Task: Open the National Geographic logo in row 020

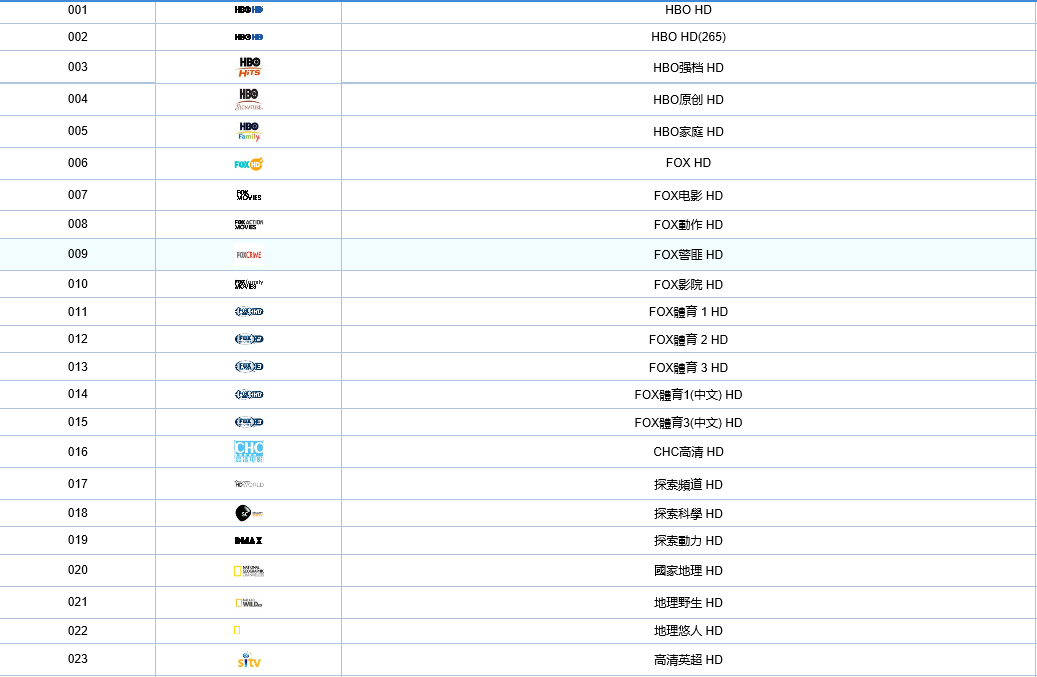Action: (249, 571)
